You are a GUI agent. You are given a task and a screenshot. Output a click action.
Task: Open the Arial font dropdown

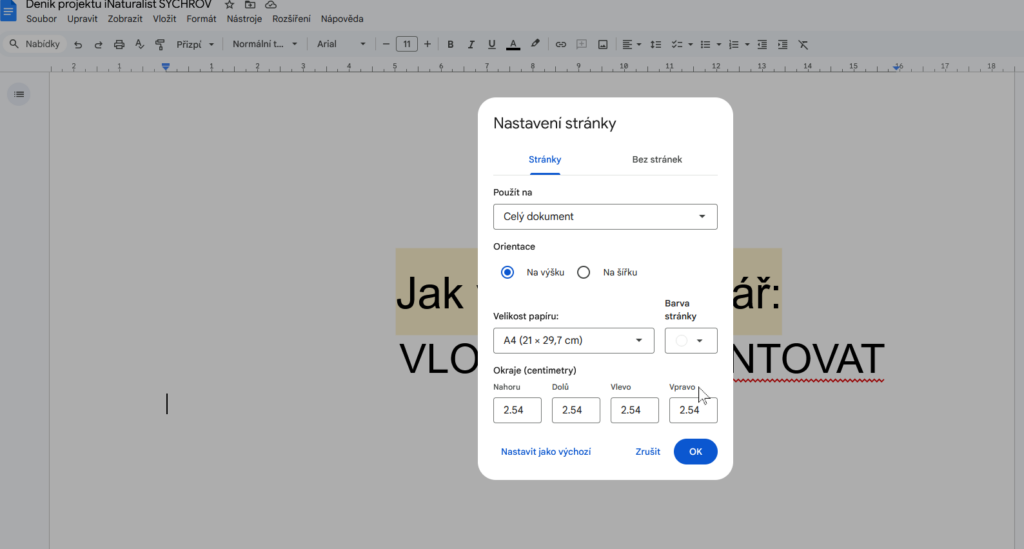[x=340, y=44]
